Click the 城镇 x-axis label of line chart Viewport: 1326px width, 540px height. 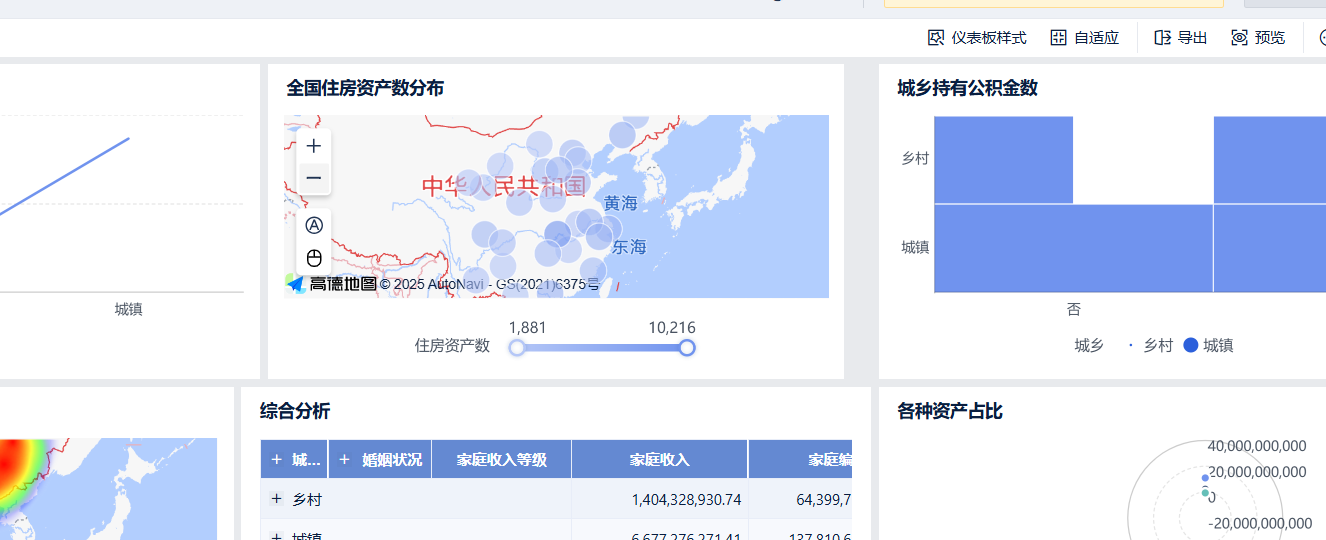click(x=128, y=309)
